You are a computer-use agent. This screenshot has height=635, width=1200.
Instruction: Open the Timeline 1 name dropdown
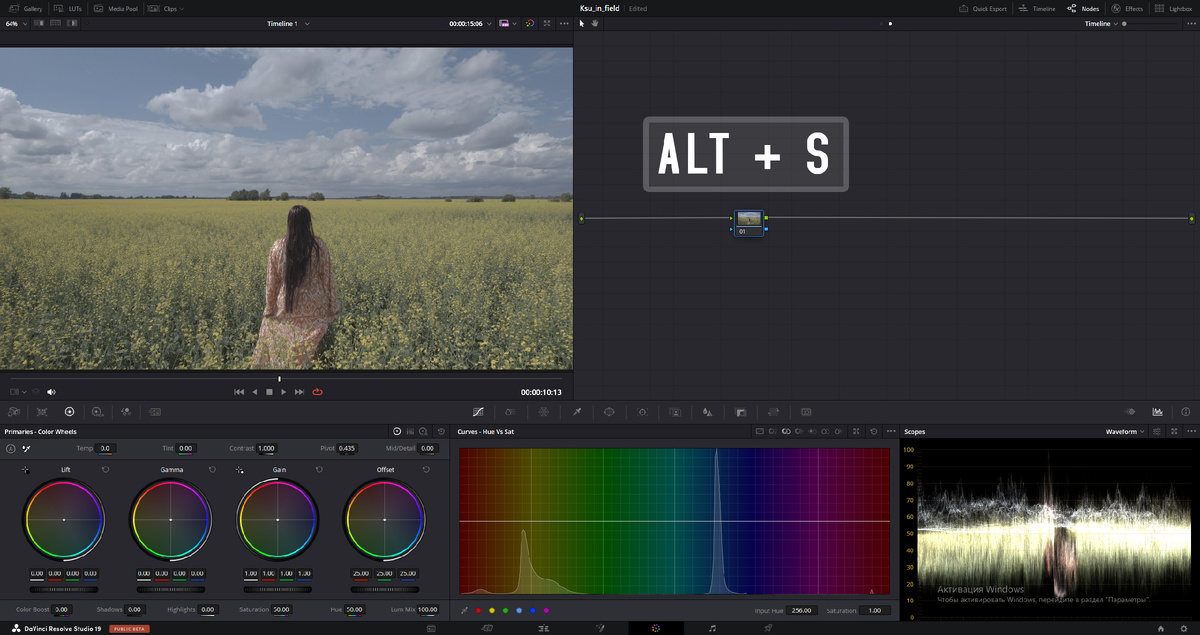point(288,23)
